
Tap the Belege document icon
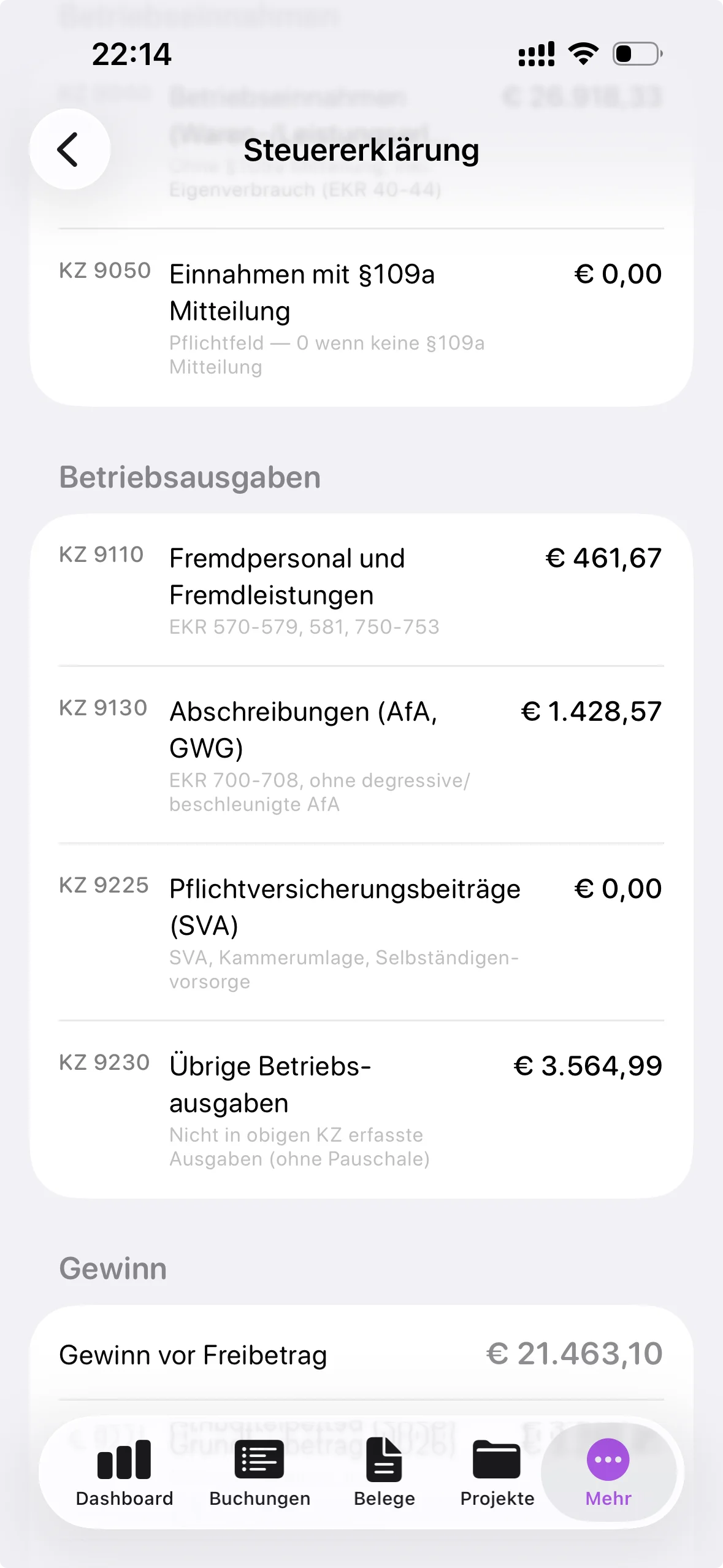(384, 1459)
